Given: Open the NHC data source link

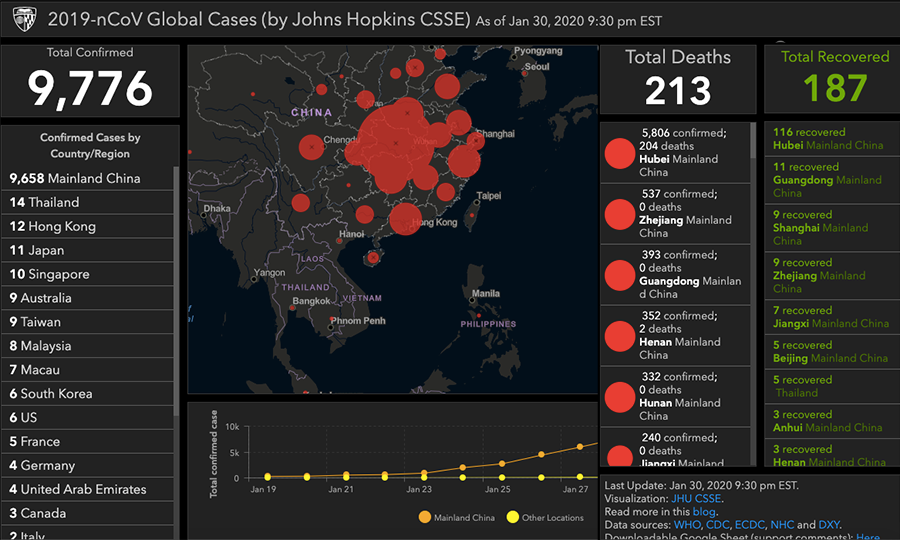Looking at the screenshot, I should coord(782,525).
